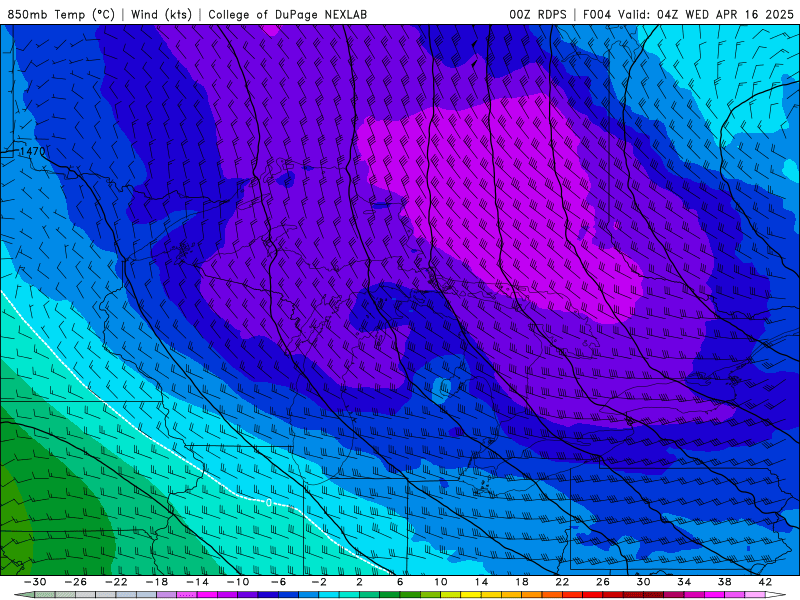This screenshot has height=600, width=800.
Task: Click 'College of DuPage NEXLAB' header text
Action: pyautogui.click(x=287, y=14)
